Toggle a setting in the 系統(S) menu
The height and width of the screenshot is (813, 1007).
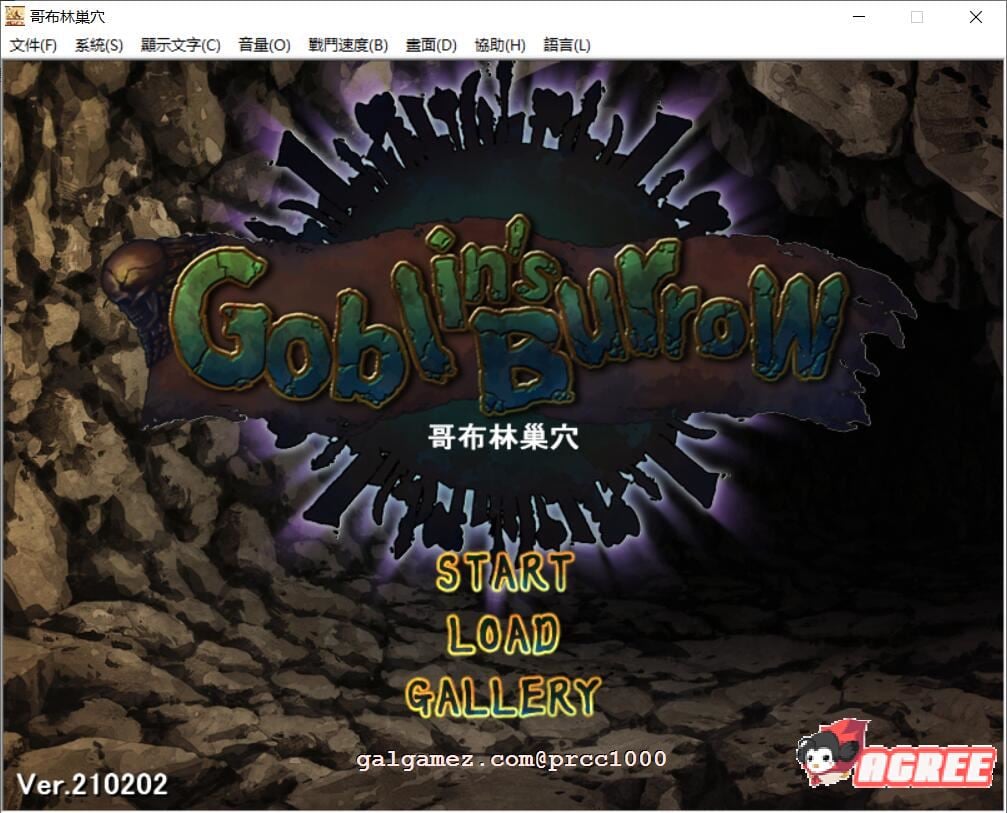[96, 45]
